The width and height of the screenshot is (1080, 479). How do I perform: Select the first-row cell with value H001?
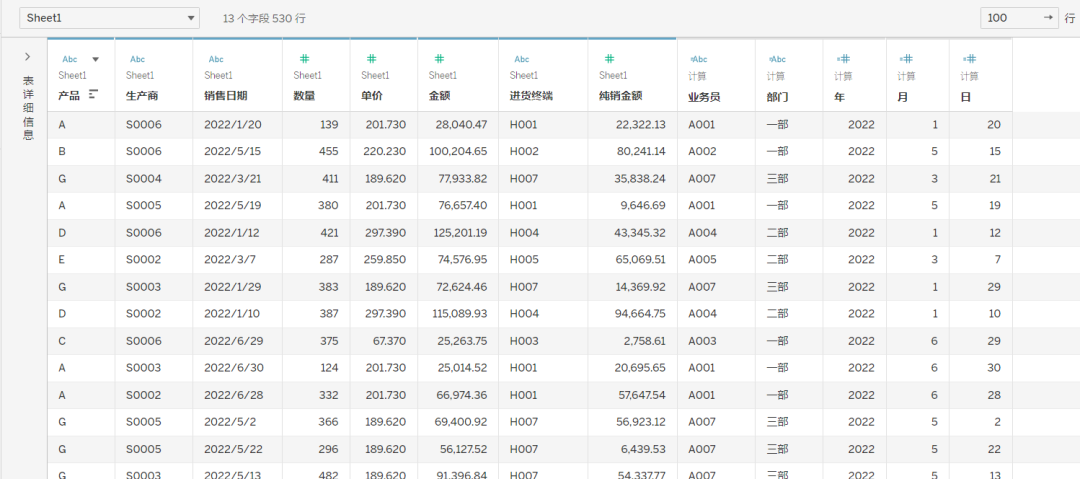point(524,125)
